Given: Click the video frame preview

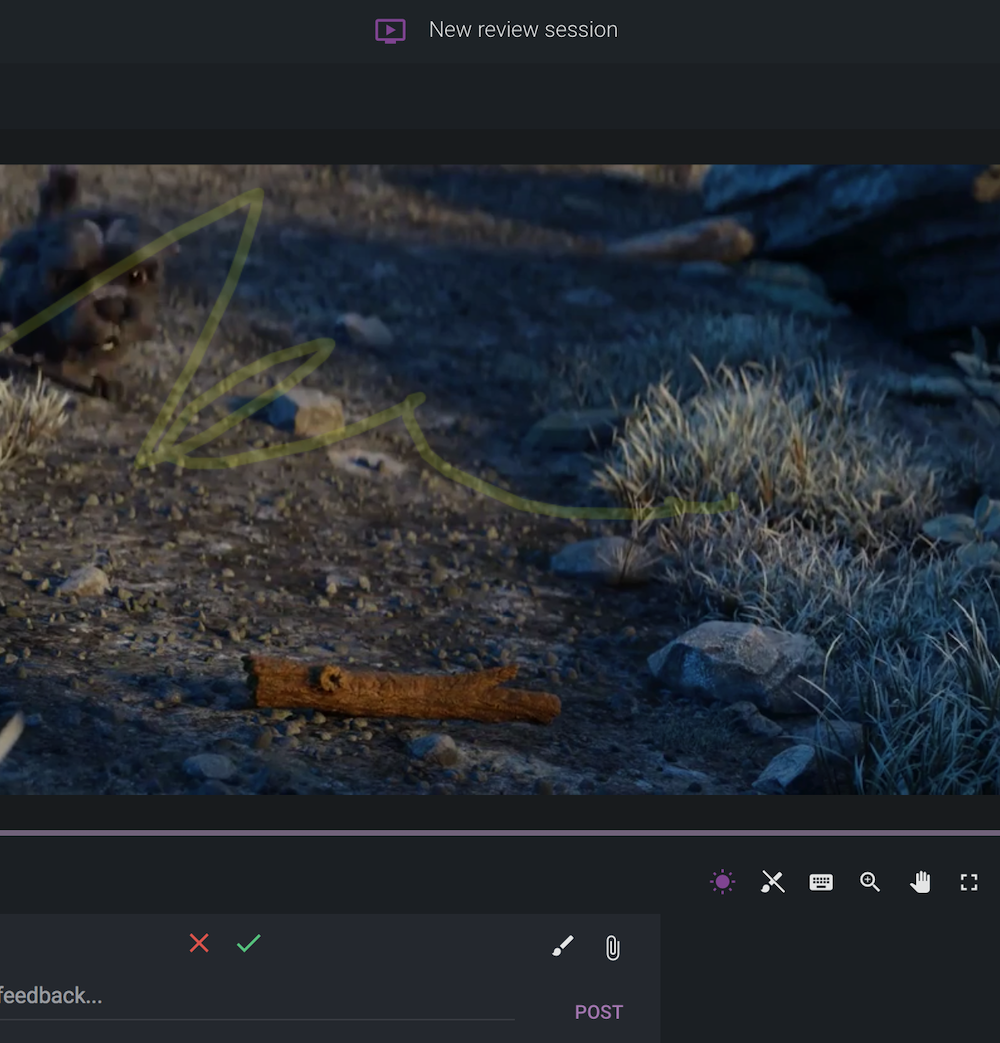Looking at the screenshot, I should [500, 479].
